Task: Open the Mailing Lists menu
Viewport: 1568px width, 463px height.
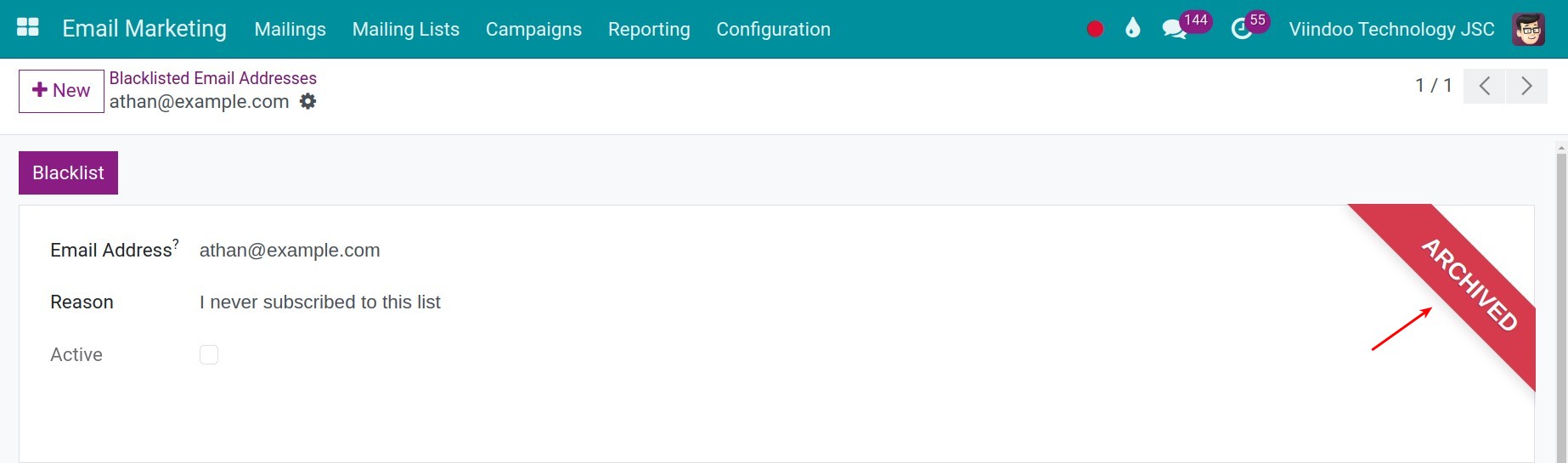Action: tap(406, 29)
